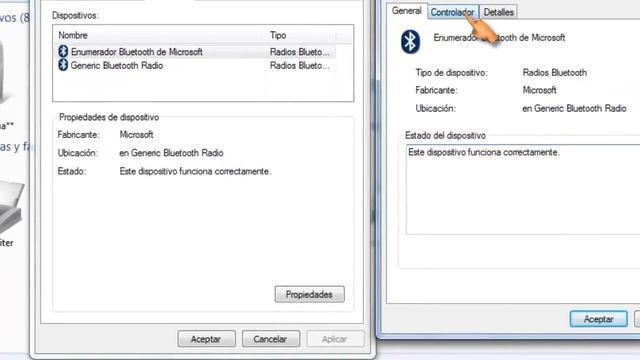Click 'Radios Bluetooth' device type value
Image resolution: width=640 pixels, height=360 pixels.
pyautogui.click(x=555, y=73)
